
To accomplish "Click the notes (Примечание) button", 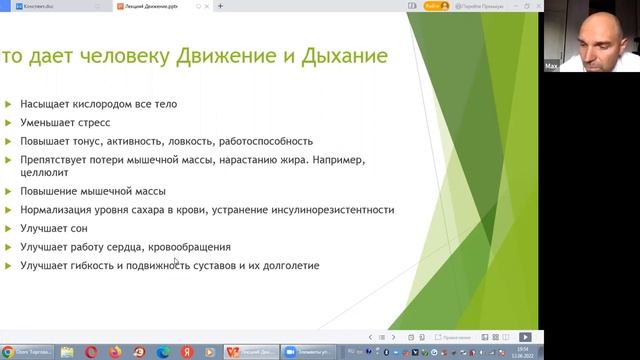I will [x=452, y=338].
